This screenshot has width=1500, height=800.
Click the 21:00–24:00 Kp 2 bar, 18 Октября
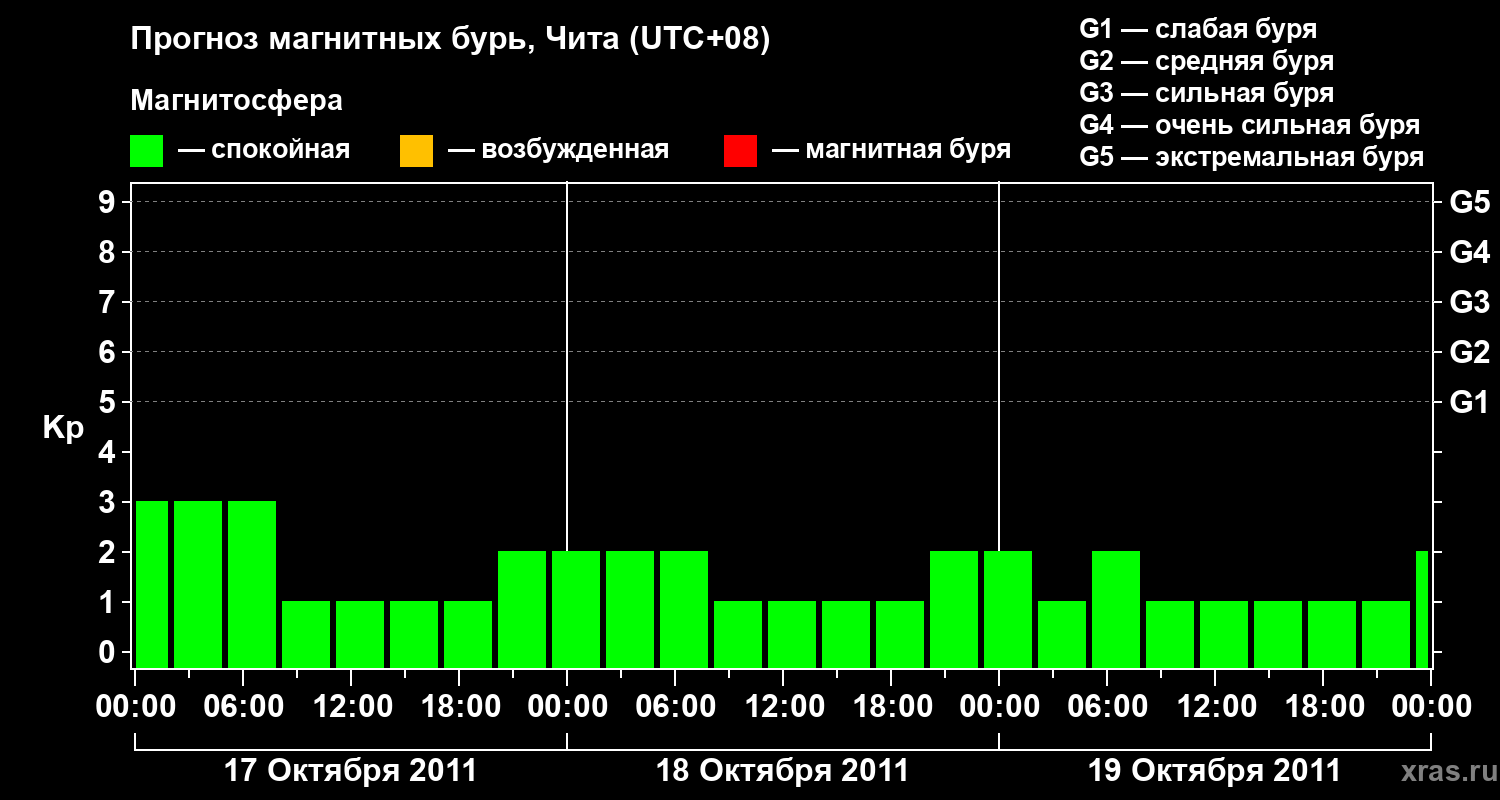(x=954, y=609)
